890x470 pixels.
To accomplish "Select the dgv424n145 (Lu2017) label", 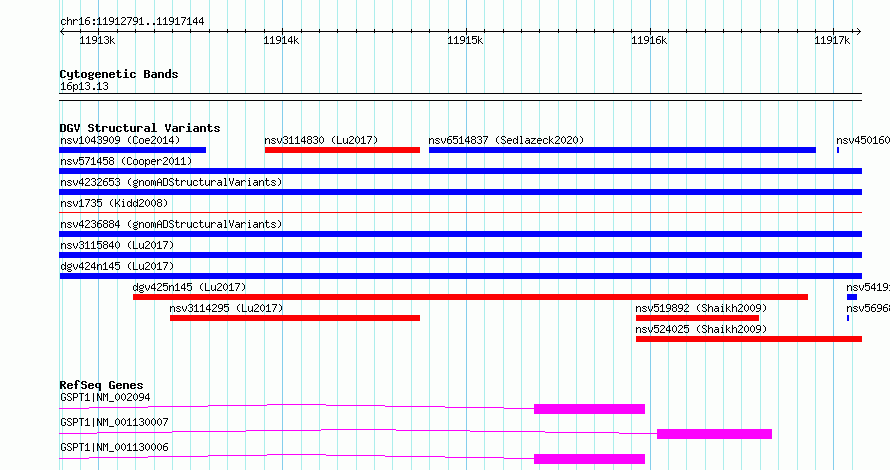I will click(117, 266).
